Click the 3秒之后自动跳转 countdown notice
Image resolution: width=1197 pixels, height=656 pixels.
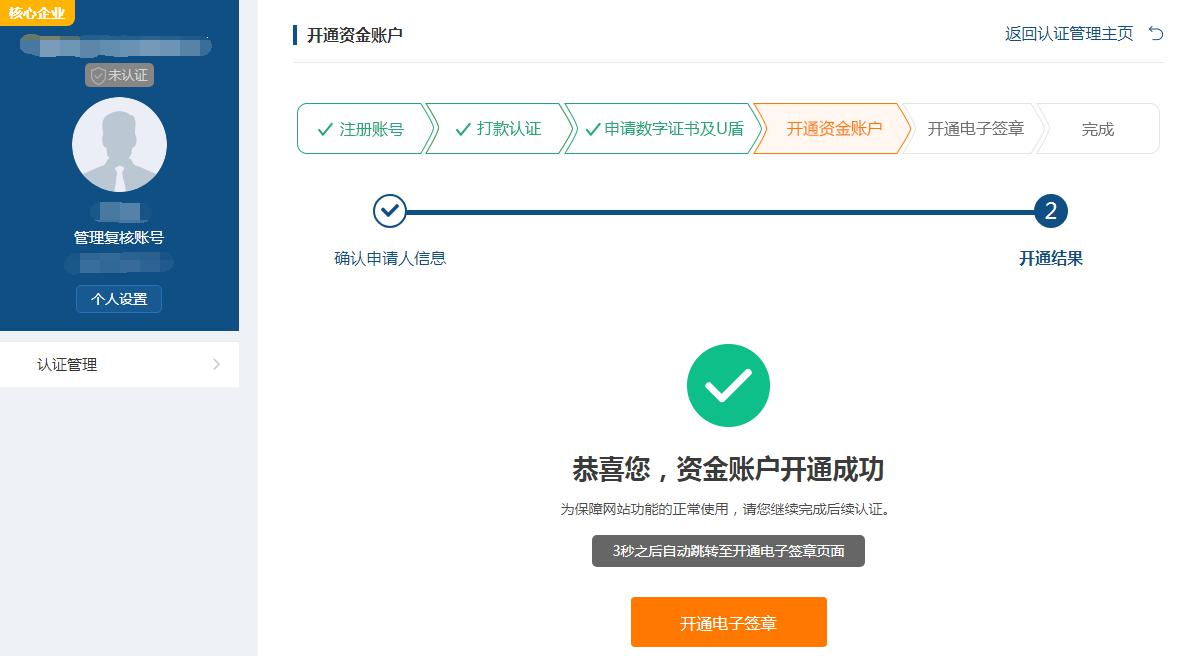[728, 551]
